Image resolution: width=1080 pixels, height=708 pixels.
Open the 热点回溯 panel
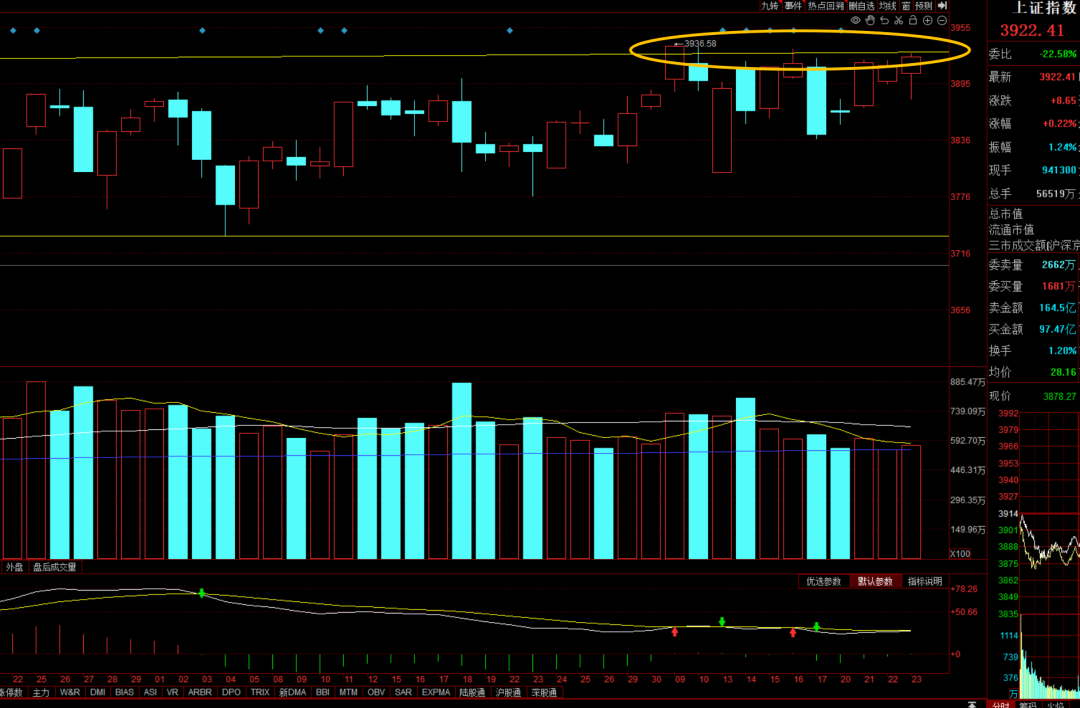[x=825, y=6]
